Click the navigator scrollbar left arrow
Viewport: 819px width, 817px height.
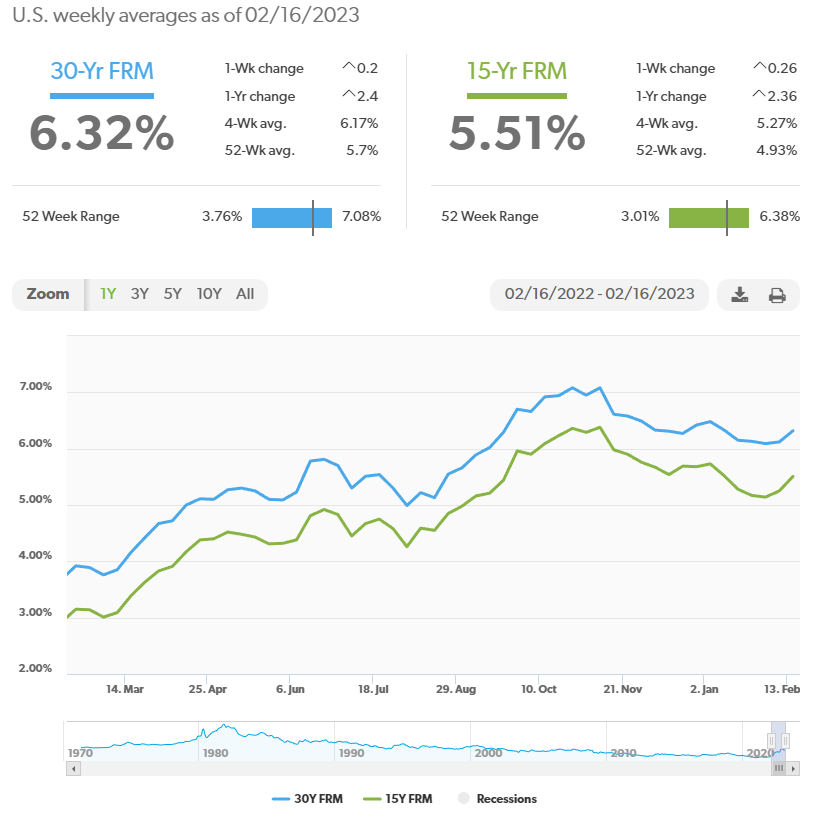pos(72,769)
